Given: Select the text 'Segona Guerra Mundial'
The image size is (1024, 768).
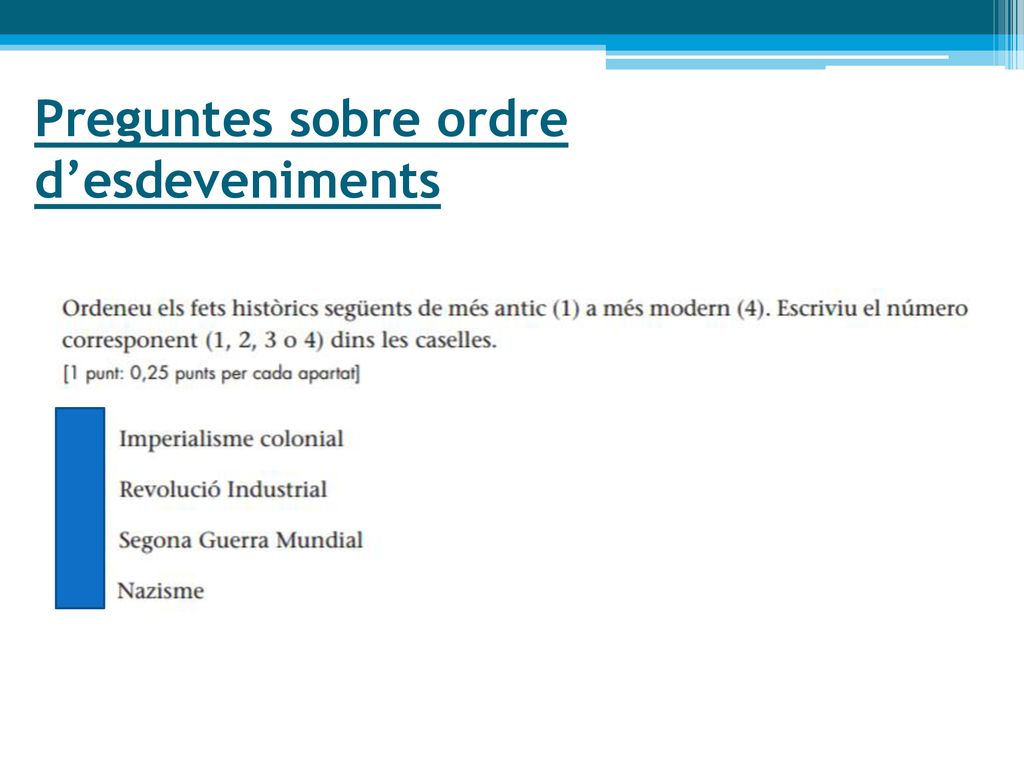Looking at the screenshot, I should tap(240, 541).
